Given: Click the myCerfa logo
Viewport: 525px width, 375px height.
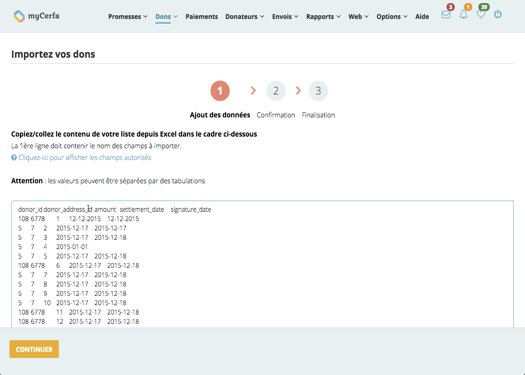Looking at the screenshot, I should [x=36, y=16].
